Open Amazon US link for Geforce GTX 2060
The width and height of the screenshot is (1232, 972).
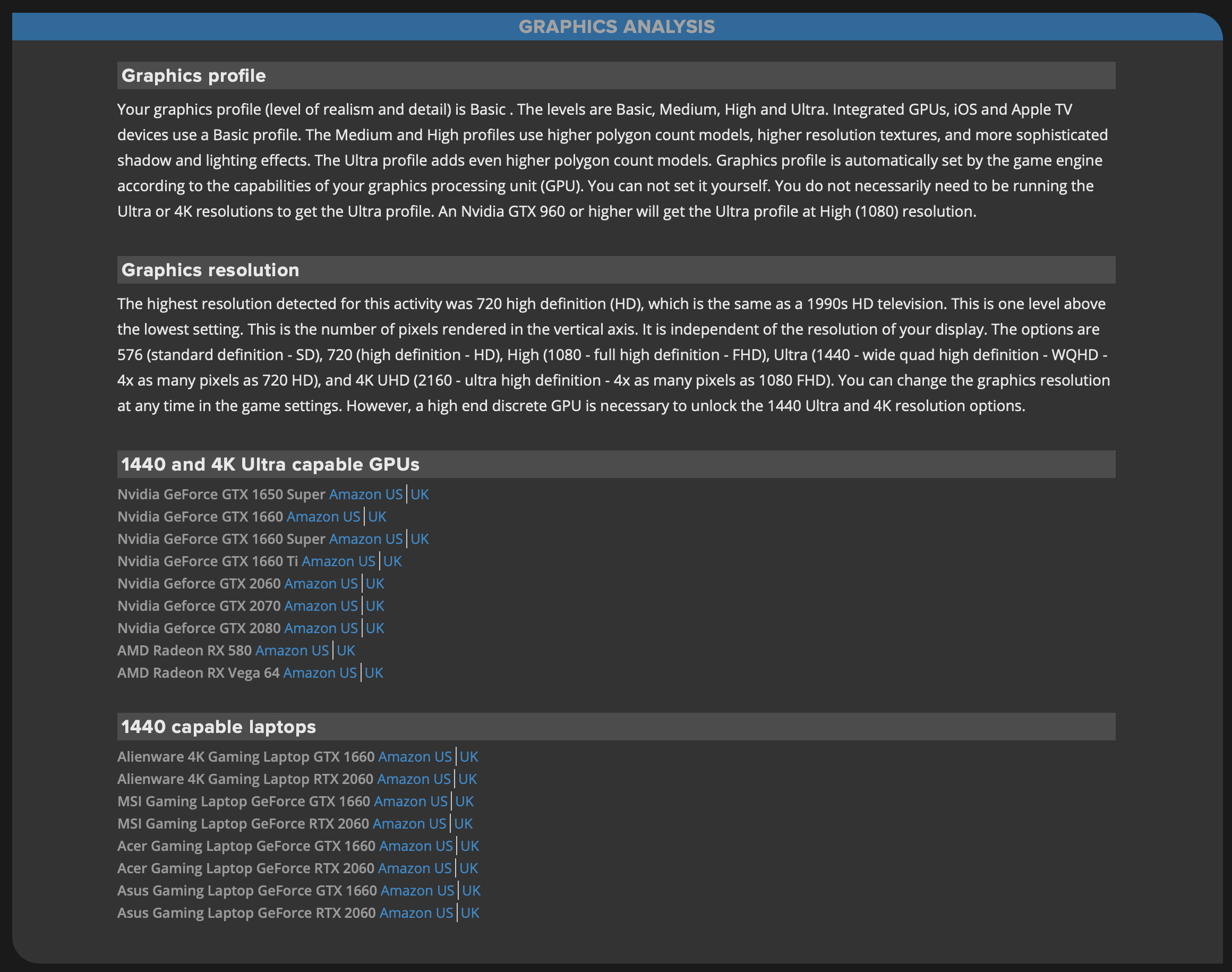tap(320, 583)
